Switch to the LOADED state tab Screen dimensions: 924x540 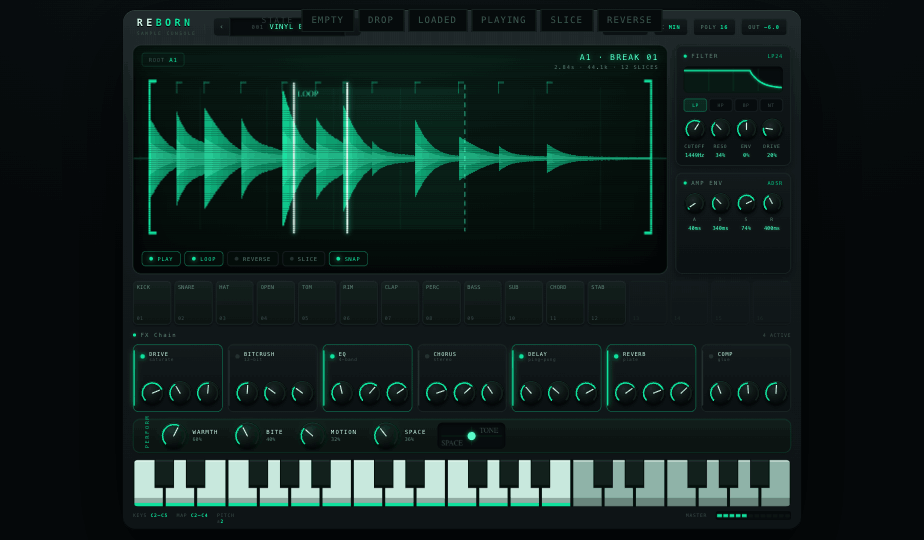(437, 19)
